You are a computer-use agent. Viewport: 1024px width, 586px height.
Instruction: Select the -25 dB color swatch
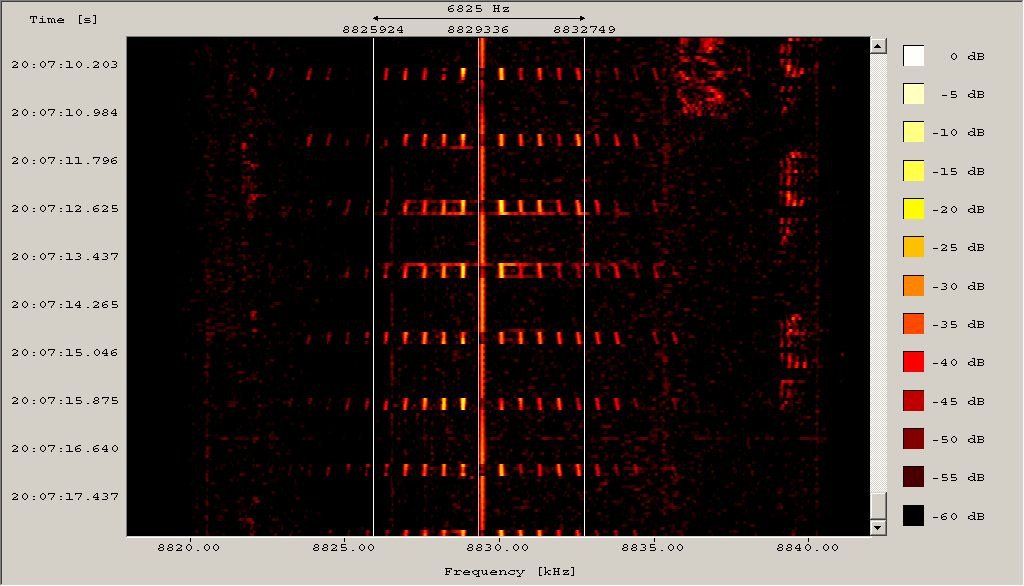914,247
